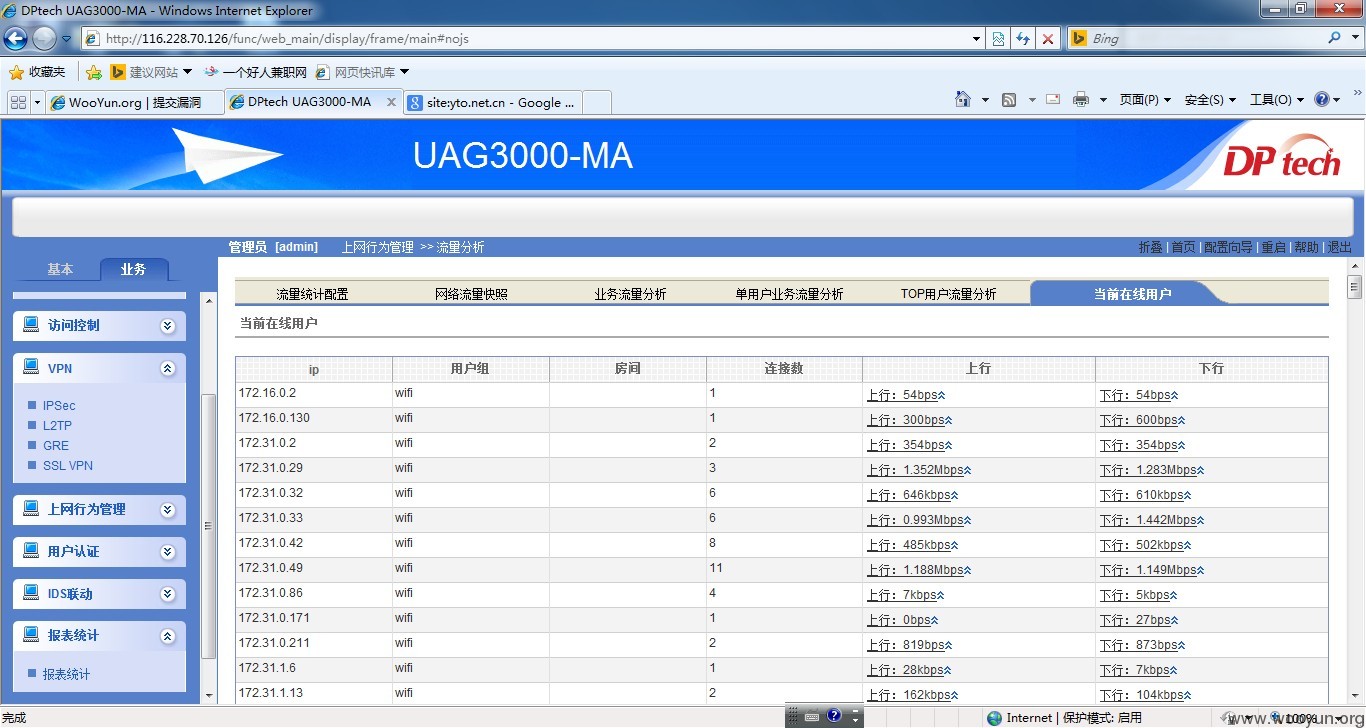Click the compatibility view icon in address bar

coord(998,39)
